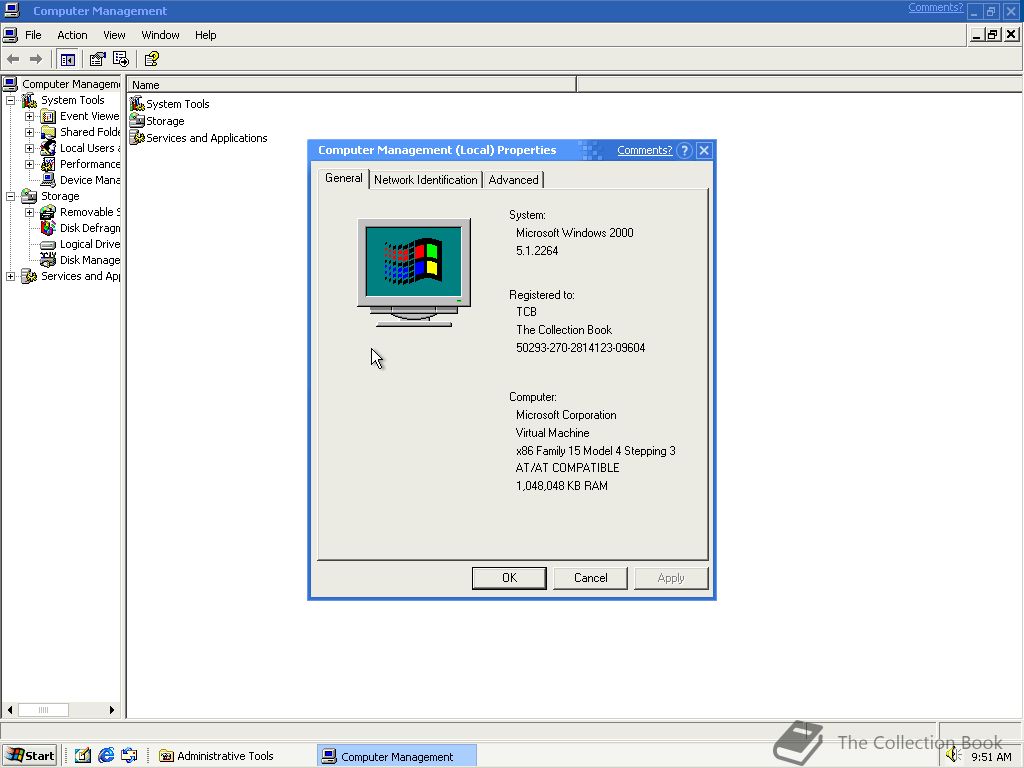Select Performance Logs icon in tree
The image size is (1024, 768).
coord(48,165)
